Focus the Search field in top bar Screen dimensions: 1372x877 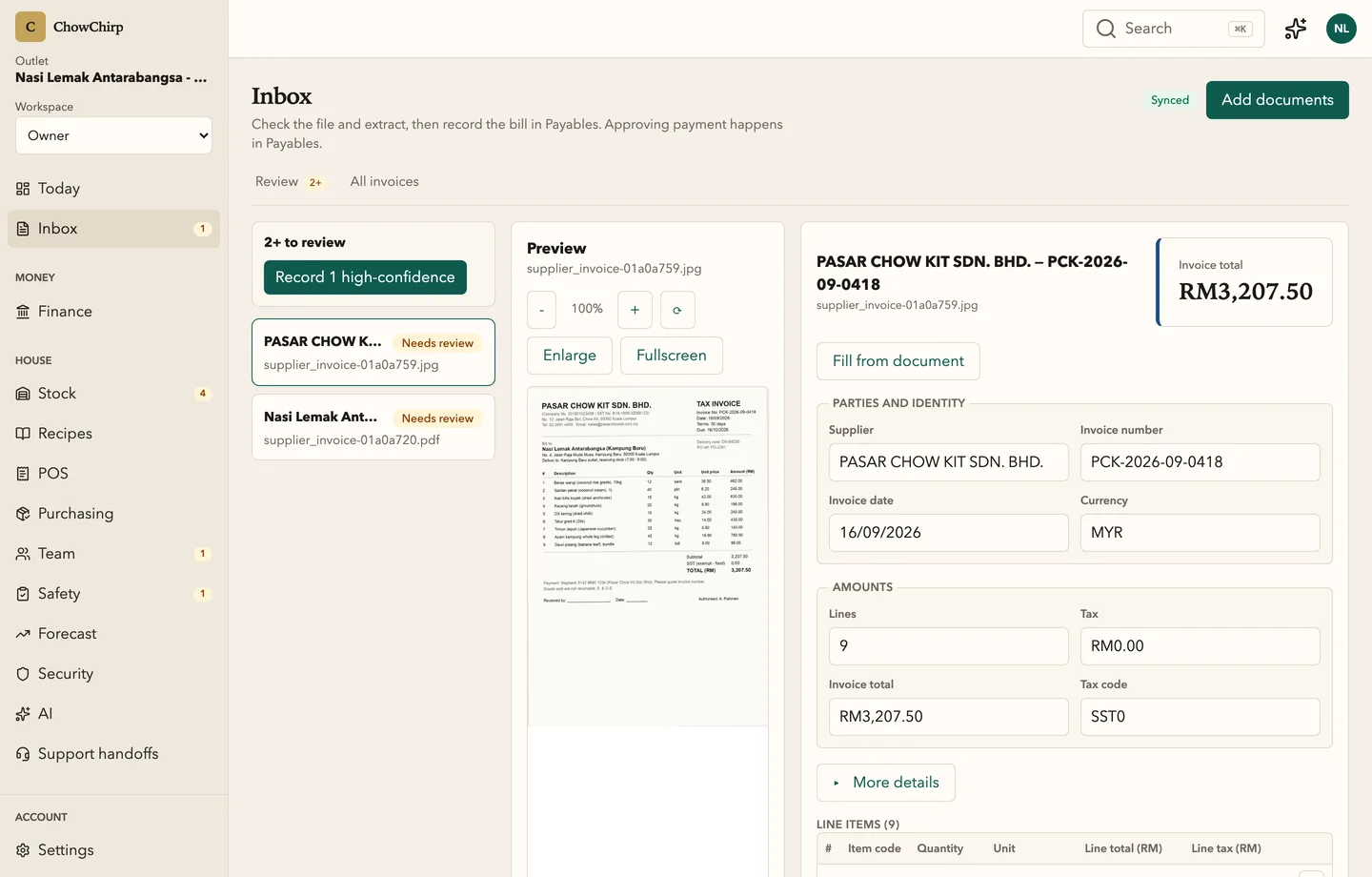pyautogui.click(x=1174, y=29)
